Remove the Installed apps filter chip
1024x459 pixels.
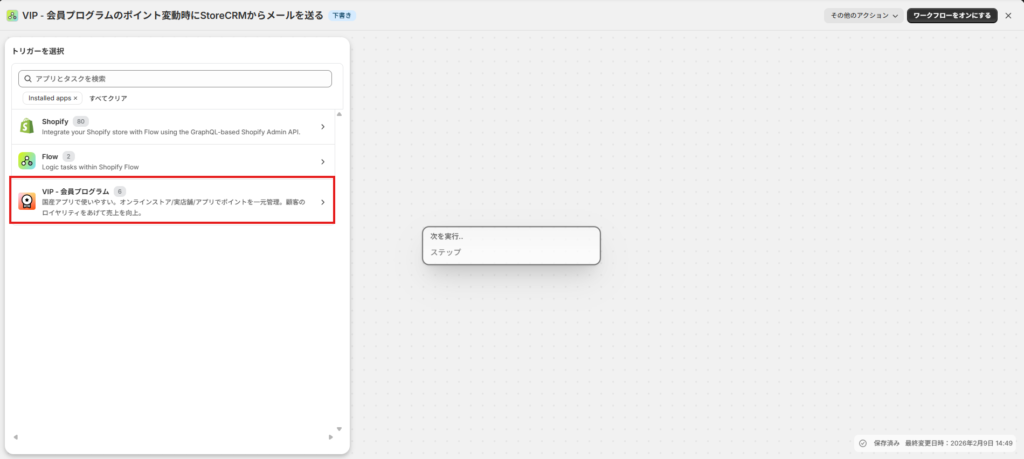click(75, 98)
